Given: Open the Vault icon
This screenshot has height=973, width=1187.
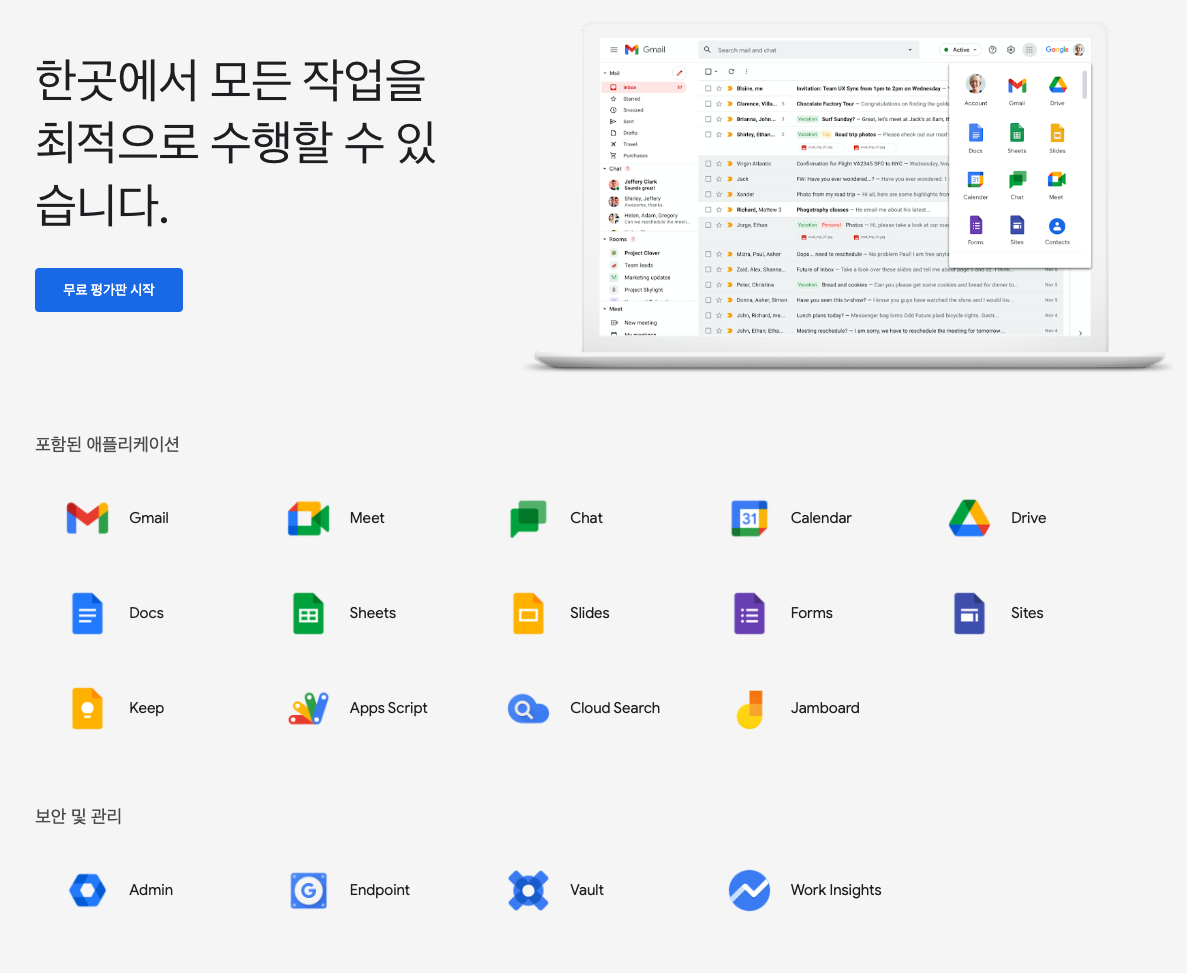Looking at the screenshot, I should 528,890.
